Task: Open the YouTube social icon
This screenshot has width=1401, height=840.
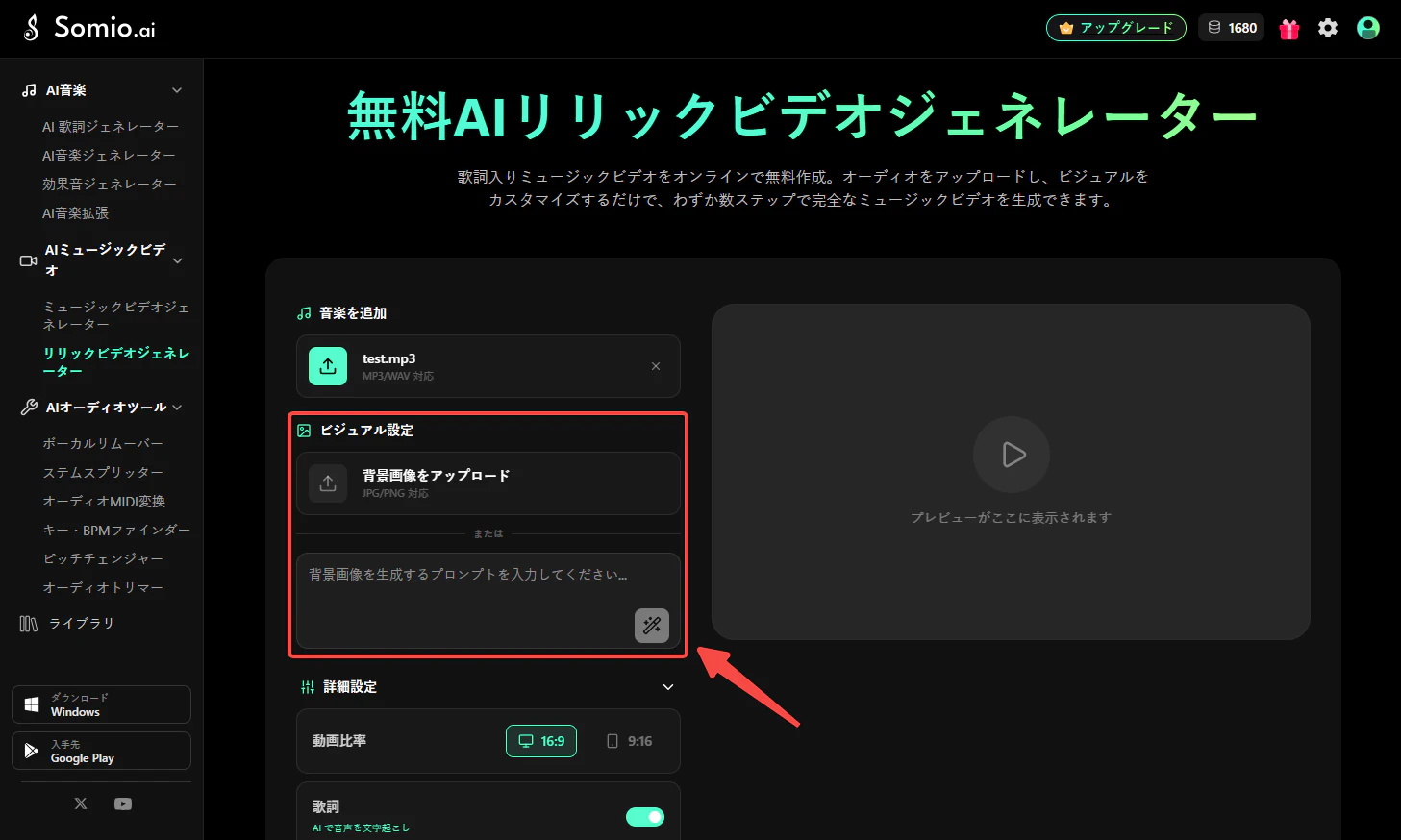Action: 123,803
